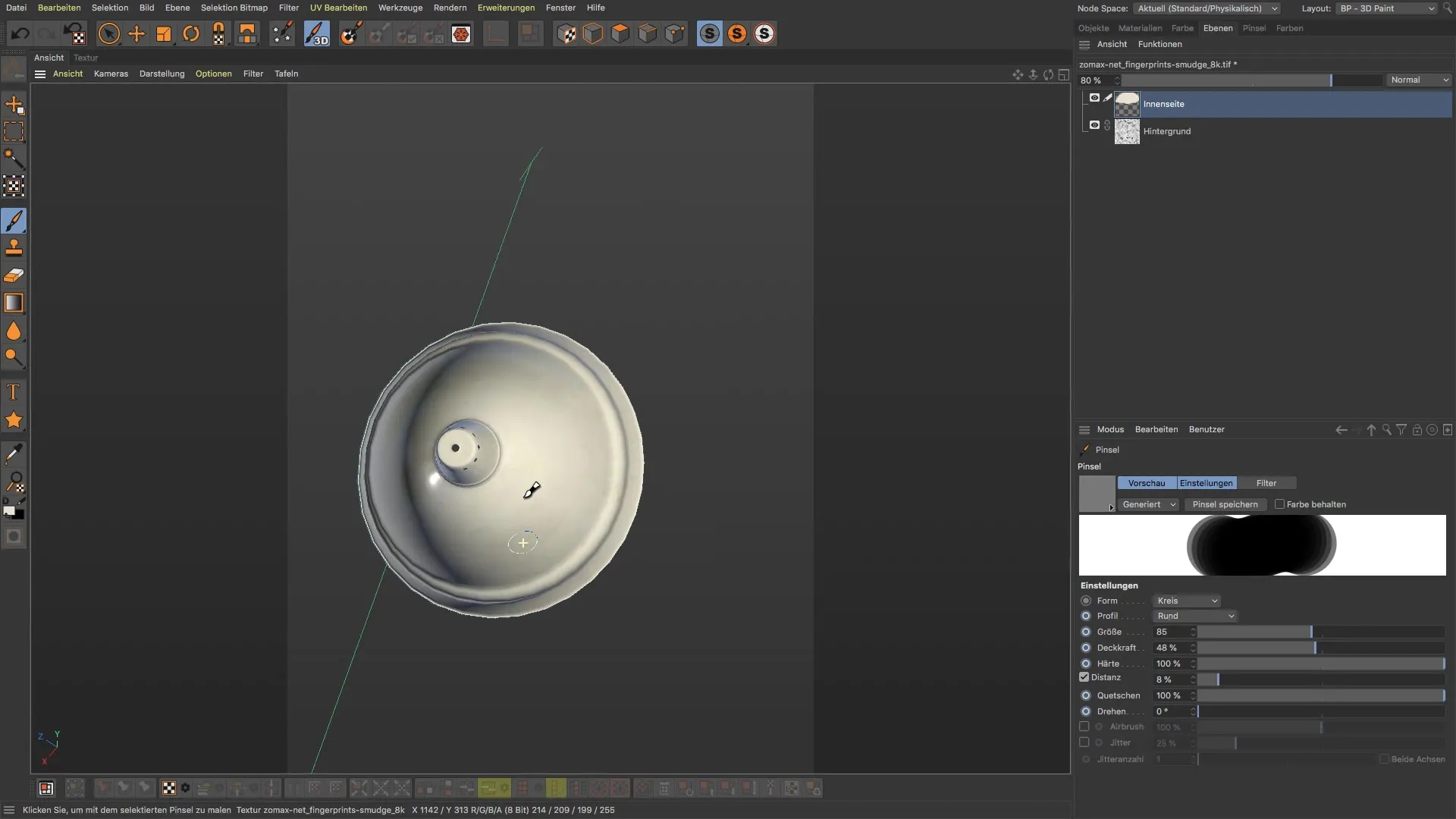Click the Magic Wand selection tool
1456x819 pixels.
point(14,158)
